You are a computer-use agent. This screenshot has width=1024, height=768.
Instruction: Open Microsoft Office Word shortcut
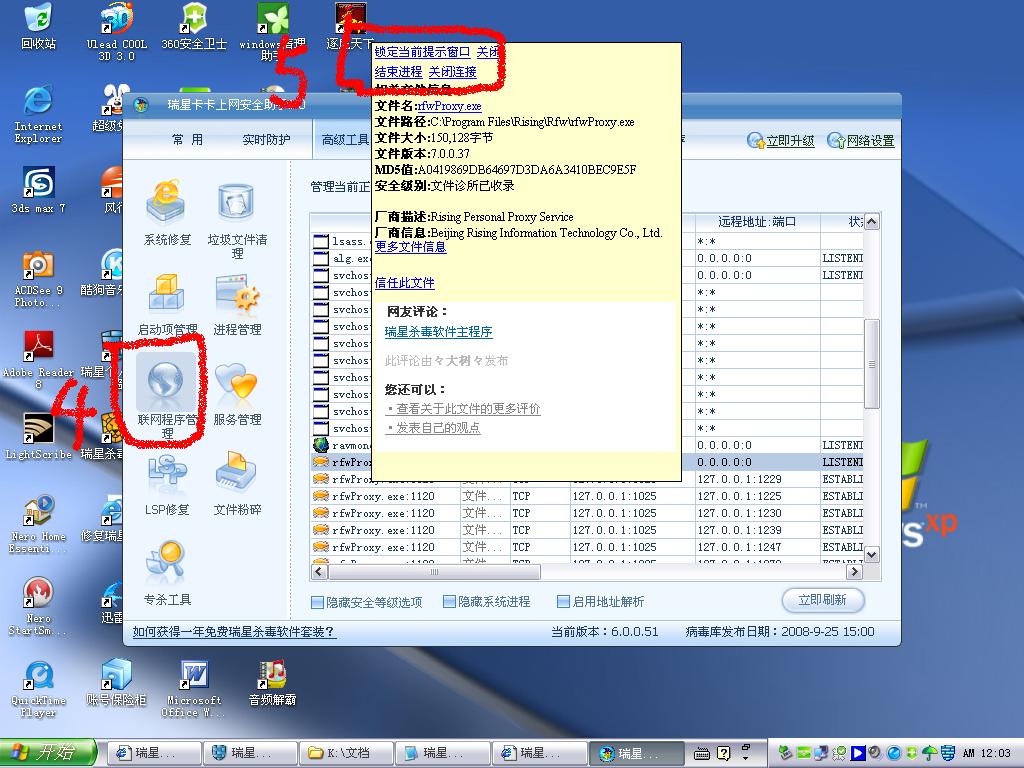[194, 689]
